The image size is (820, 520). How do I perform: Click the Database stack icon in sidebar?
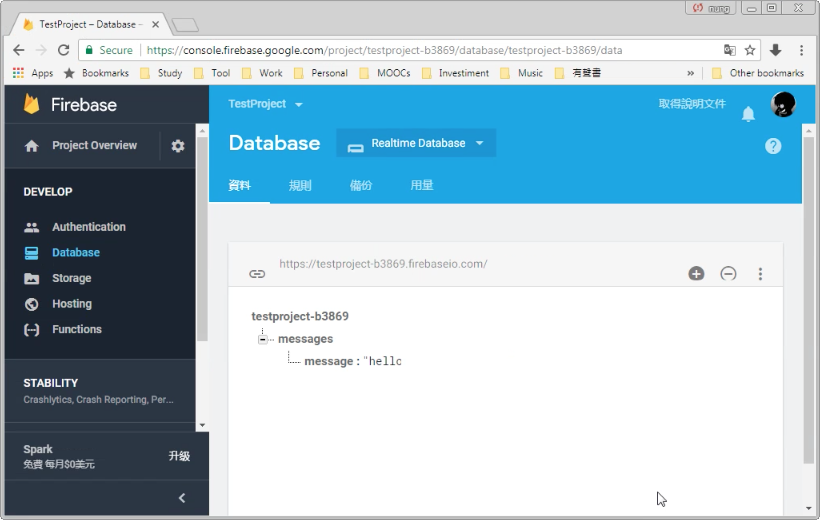(31, 253)
